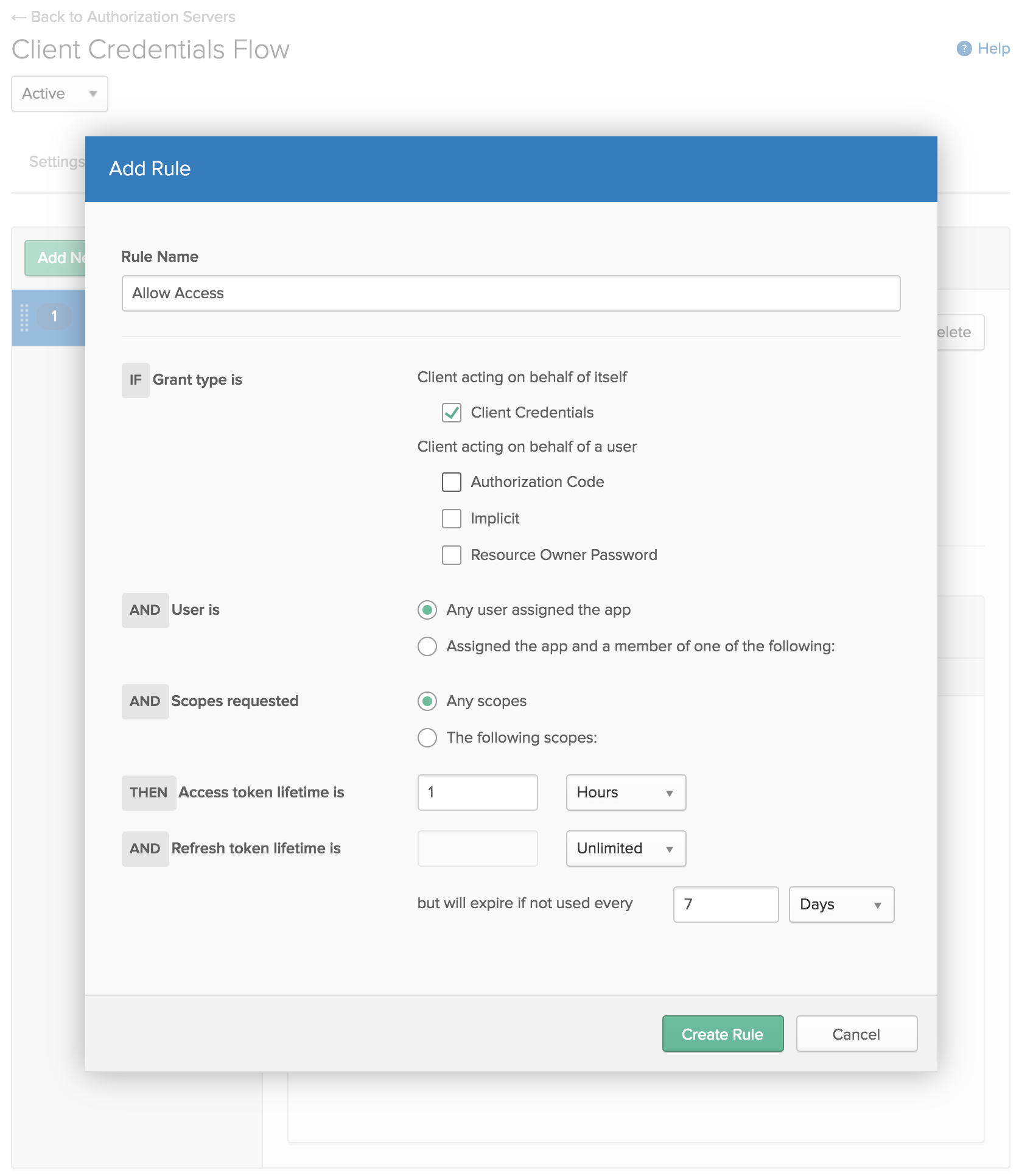Open the expiry Days unit dropdown
The width and height of the screenshot is (1019, 1176).
click(841, 905)
